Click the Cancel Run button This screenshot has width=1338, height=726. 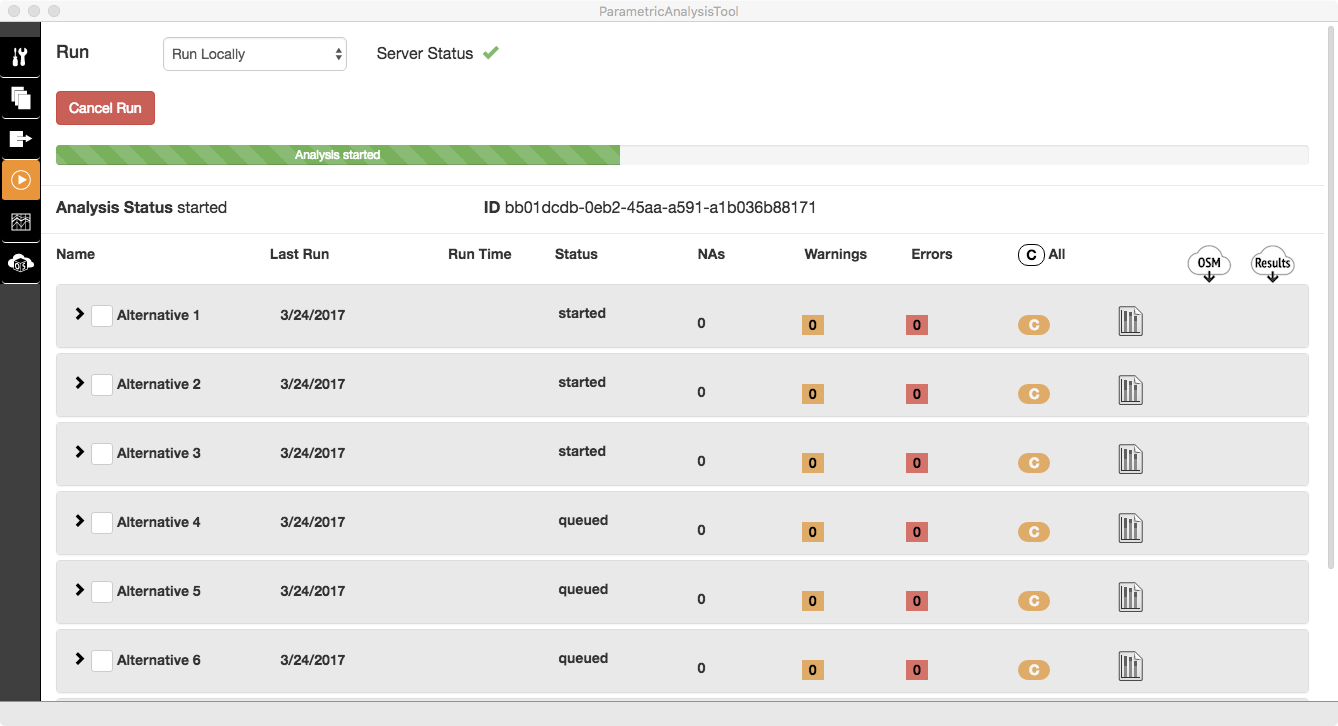pos(105,108)
